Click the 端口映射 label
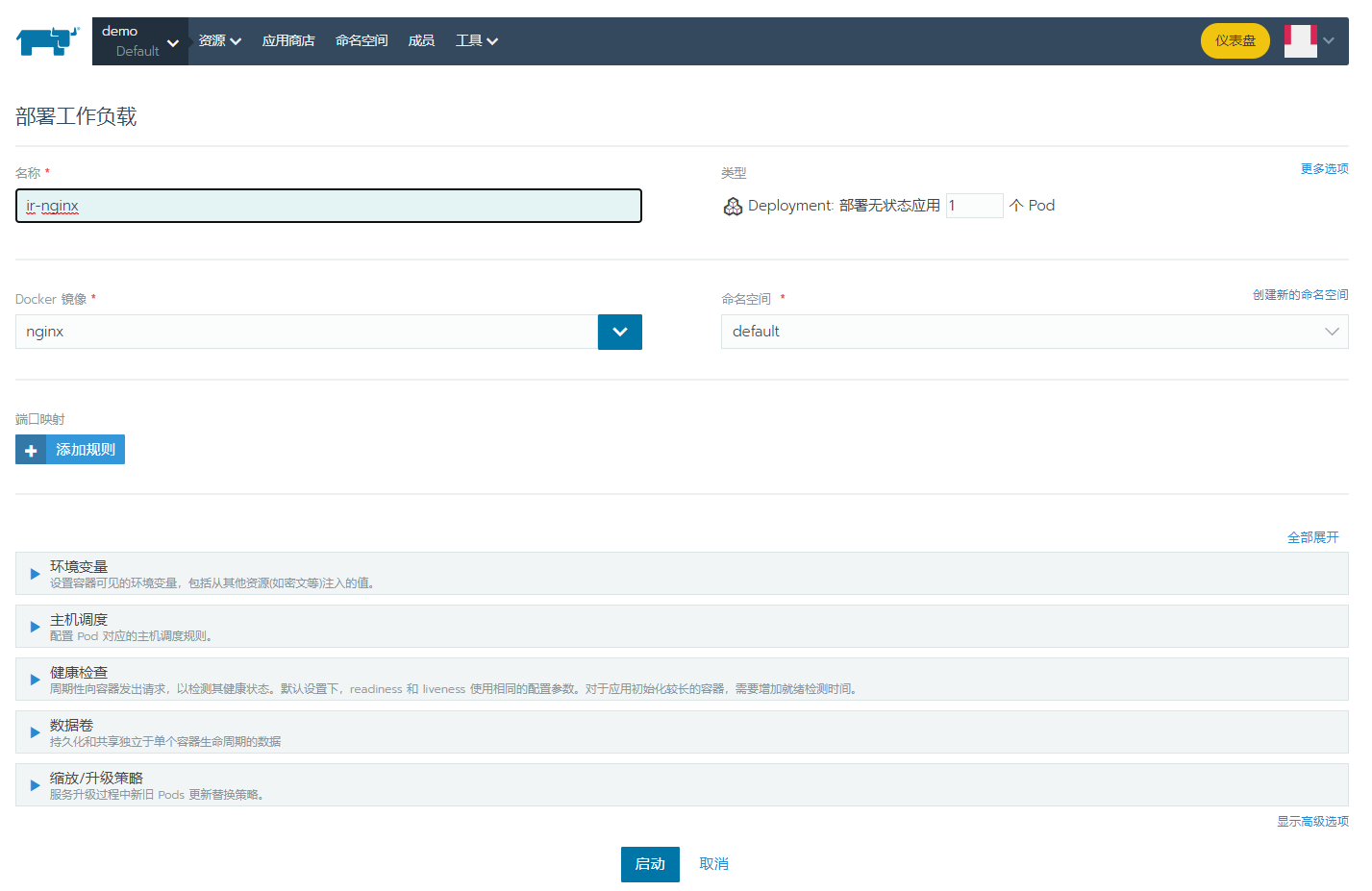 point(39,420)
